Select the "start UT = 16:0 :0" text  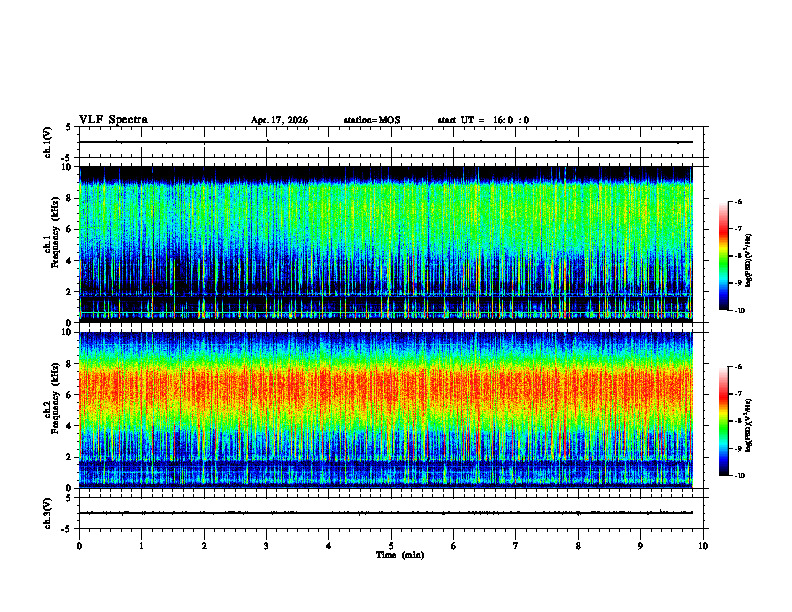(x=483, y=120)
